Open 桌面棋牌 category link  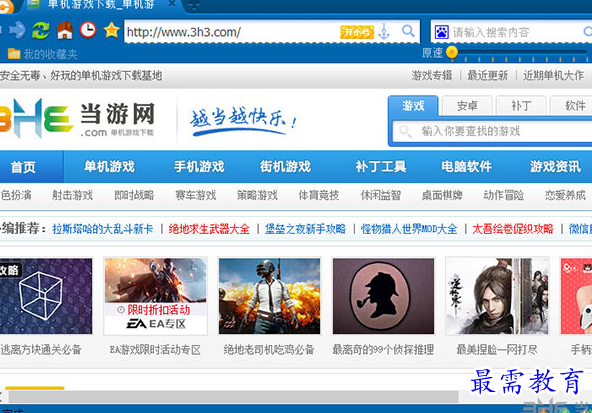click(x=442, y=195)
